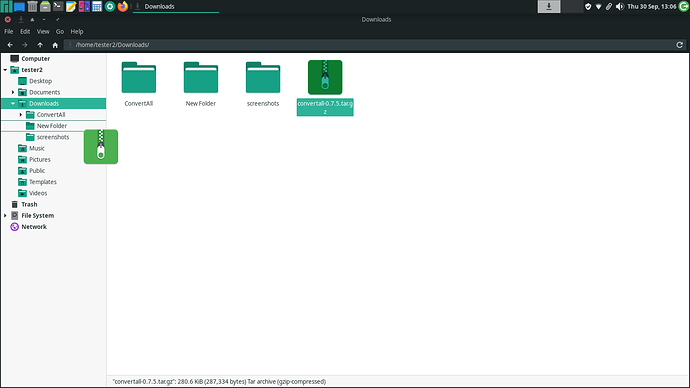690x388 pixels.
Task: Go to parent folder with up arrow
Action: [40, 45]
